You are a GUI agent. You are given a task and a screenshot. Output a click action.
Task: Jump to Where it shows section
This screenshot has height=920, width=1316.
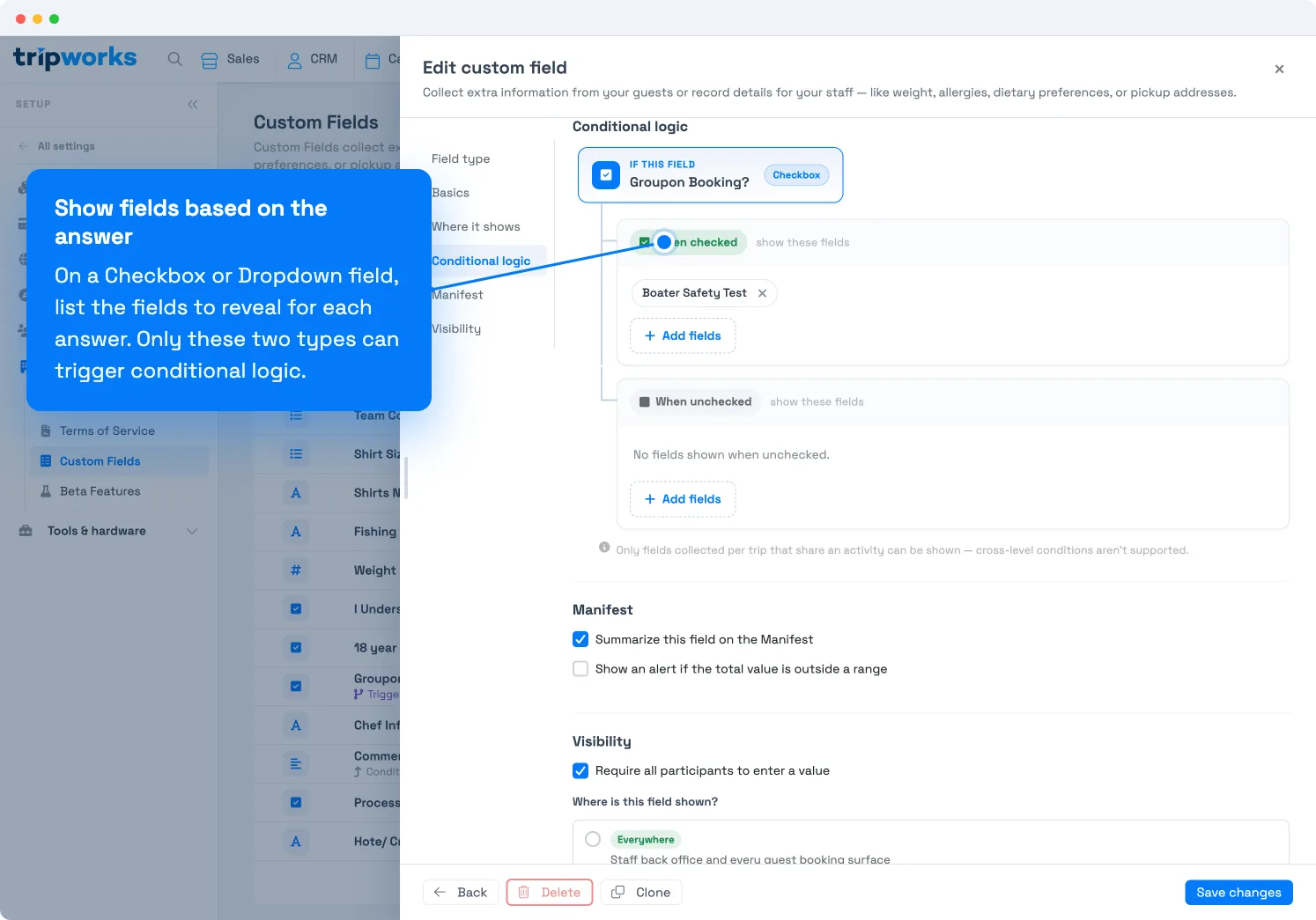476,226
